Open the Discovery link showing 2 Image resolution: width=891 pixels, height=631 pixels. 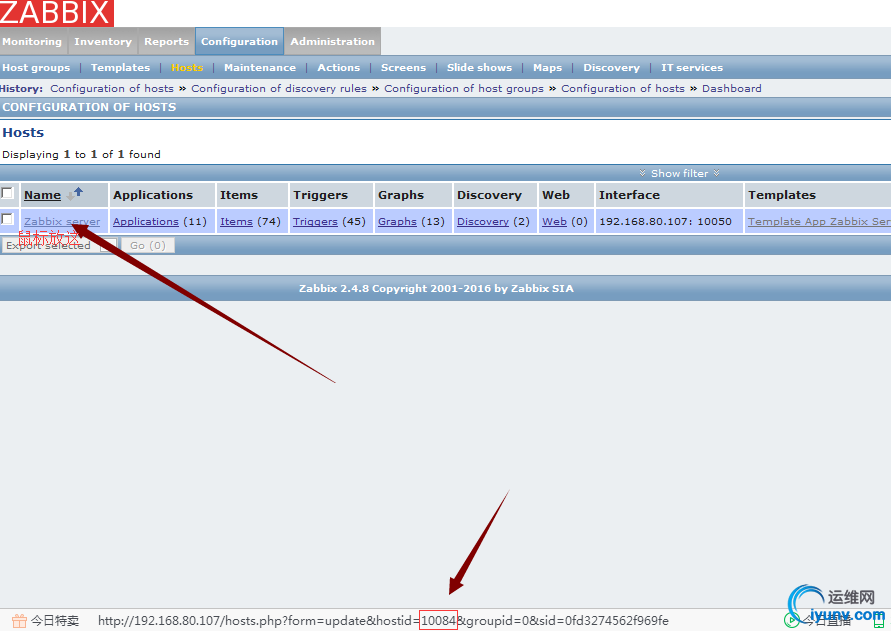483,222
